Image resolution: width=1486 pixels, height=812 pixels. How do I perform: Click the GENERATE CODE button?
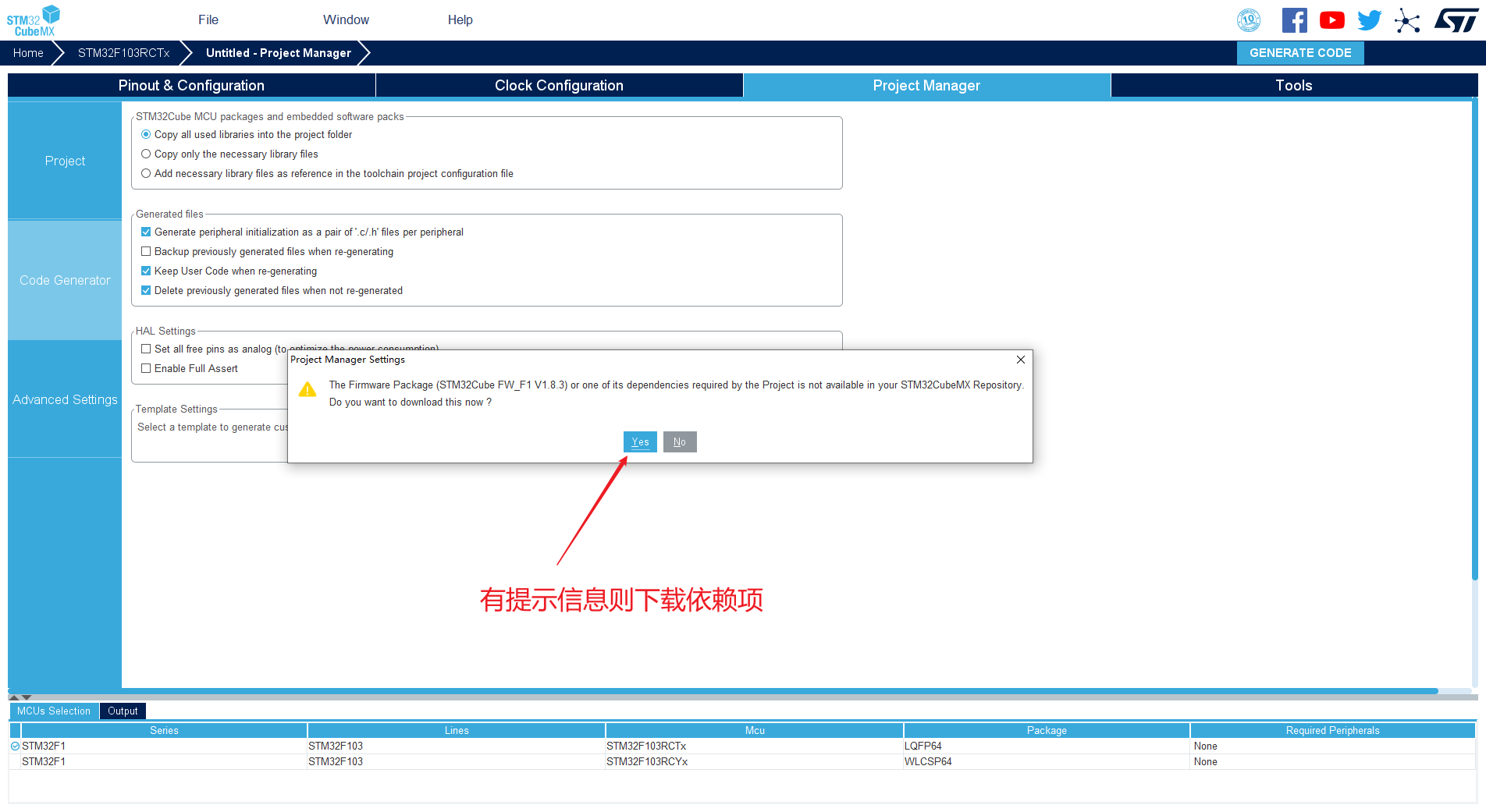[1300, 53]
